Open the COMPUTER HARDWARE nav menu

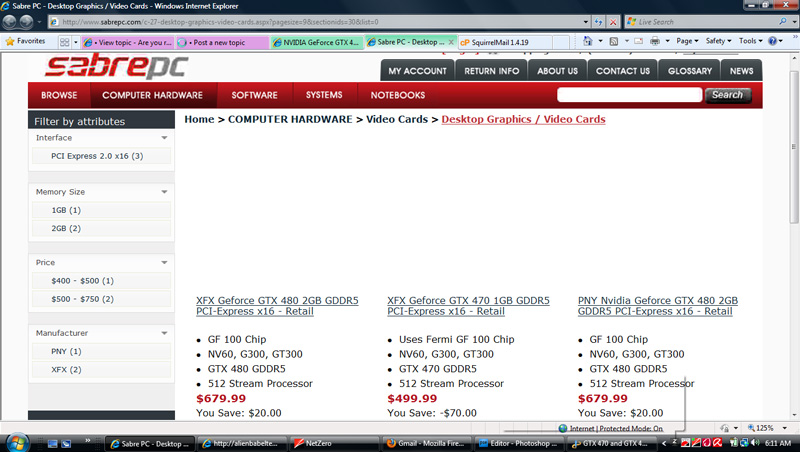[152, 95]
